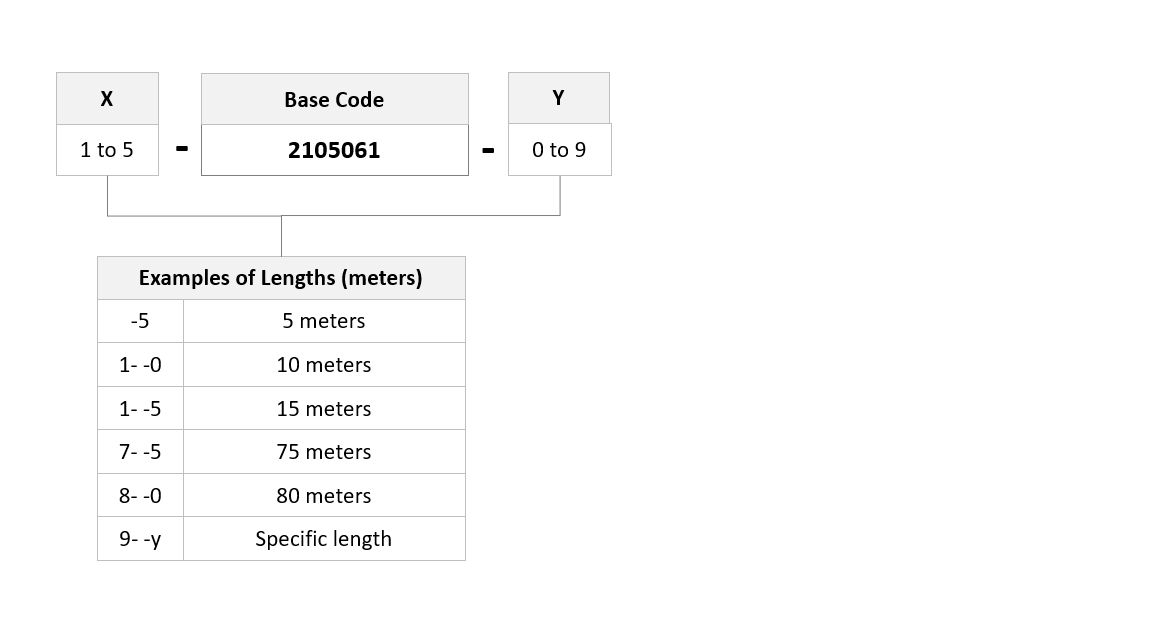Click the dash between Base Code and Y
The height and width of the screenshot is (622, 1174).
[488, 150]
